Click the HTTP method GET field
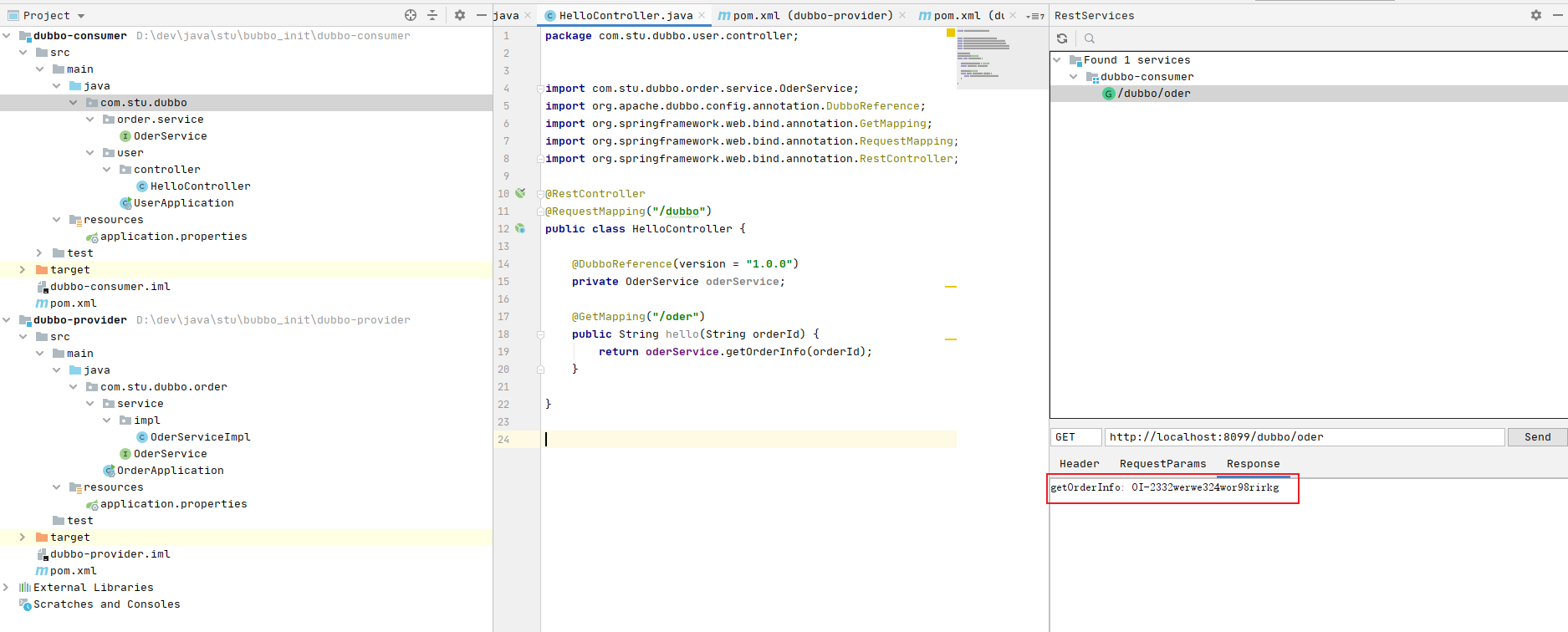Image resolution: width=1568 pixels, height=632 pixels. click(x=1076, y=437)
